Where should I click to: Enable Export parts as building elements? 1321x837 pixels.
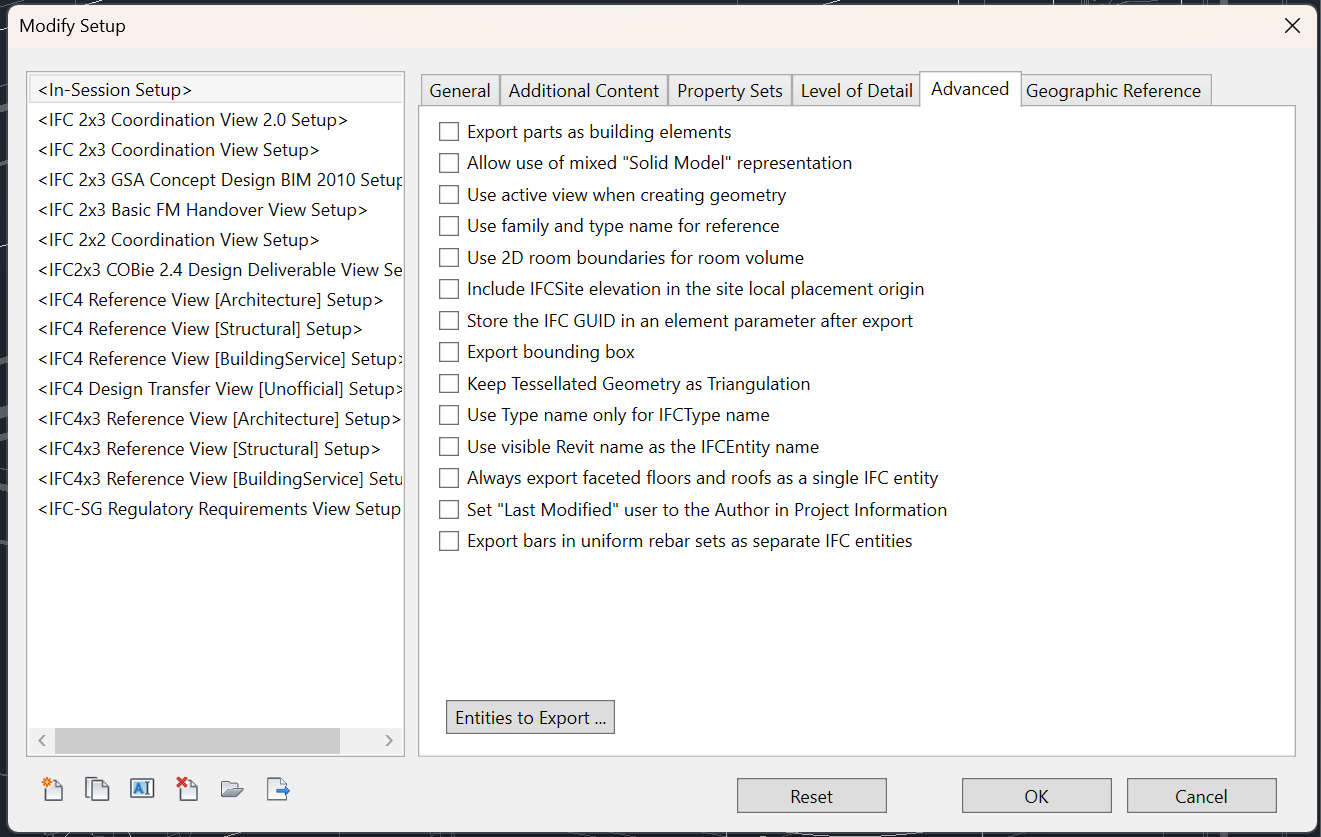[449, 132]
